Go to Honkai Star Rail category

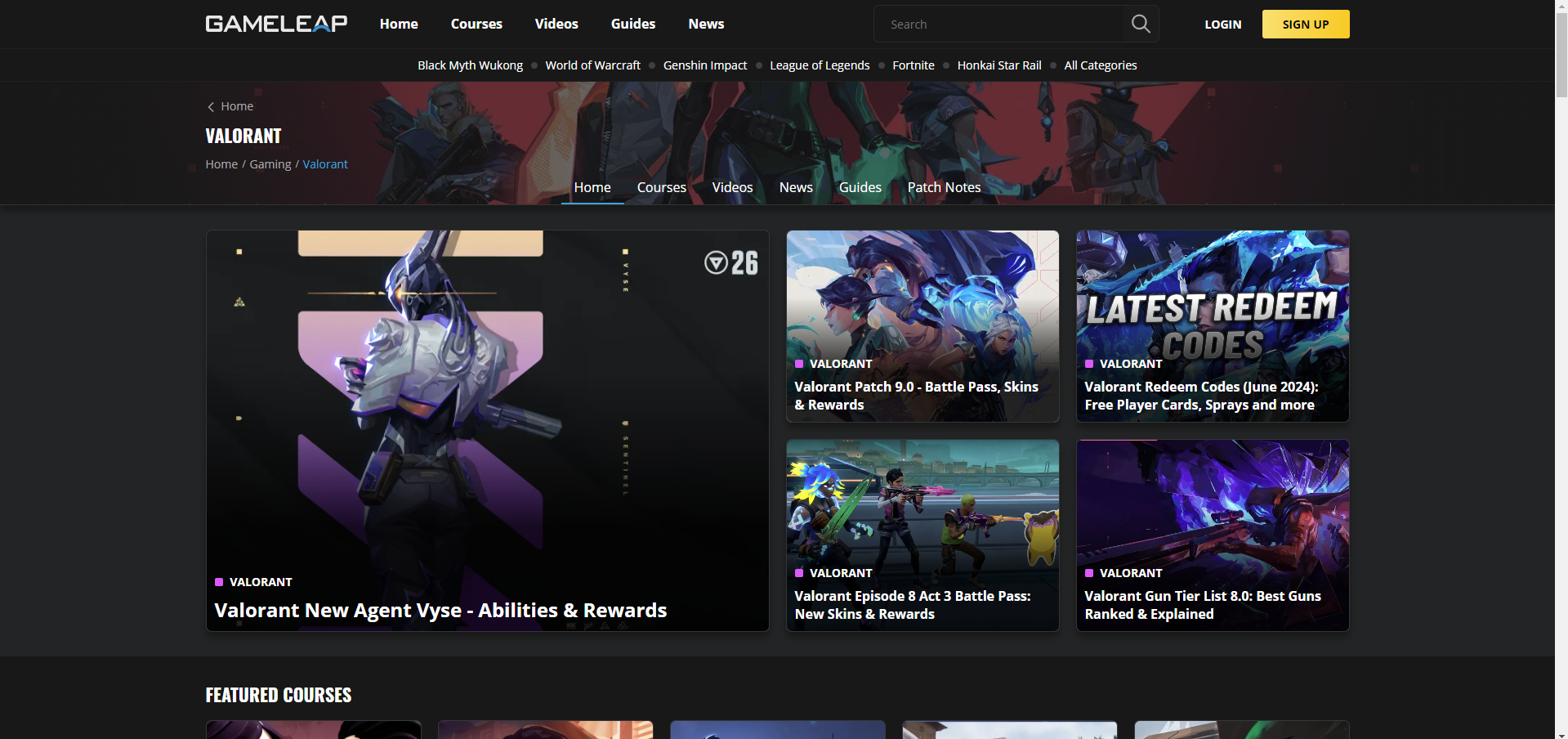(x=999, y=65)
